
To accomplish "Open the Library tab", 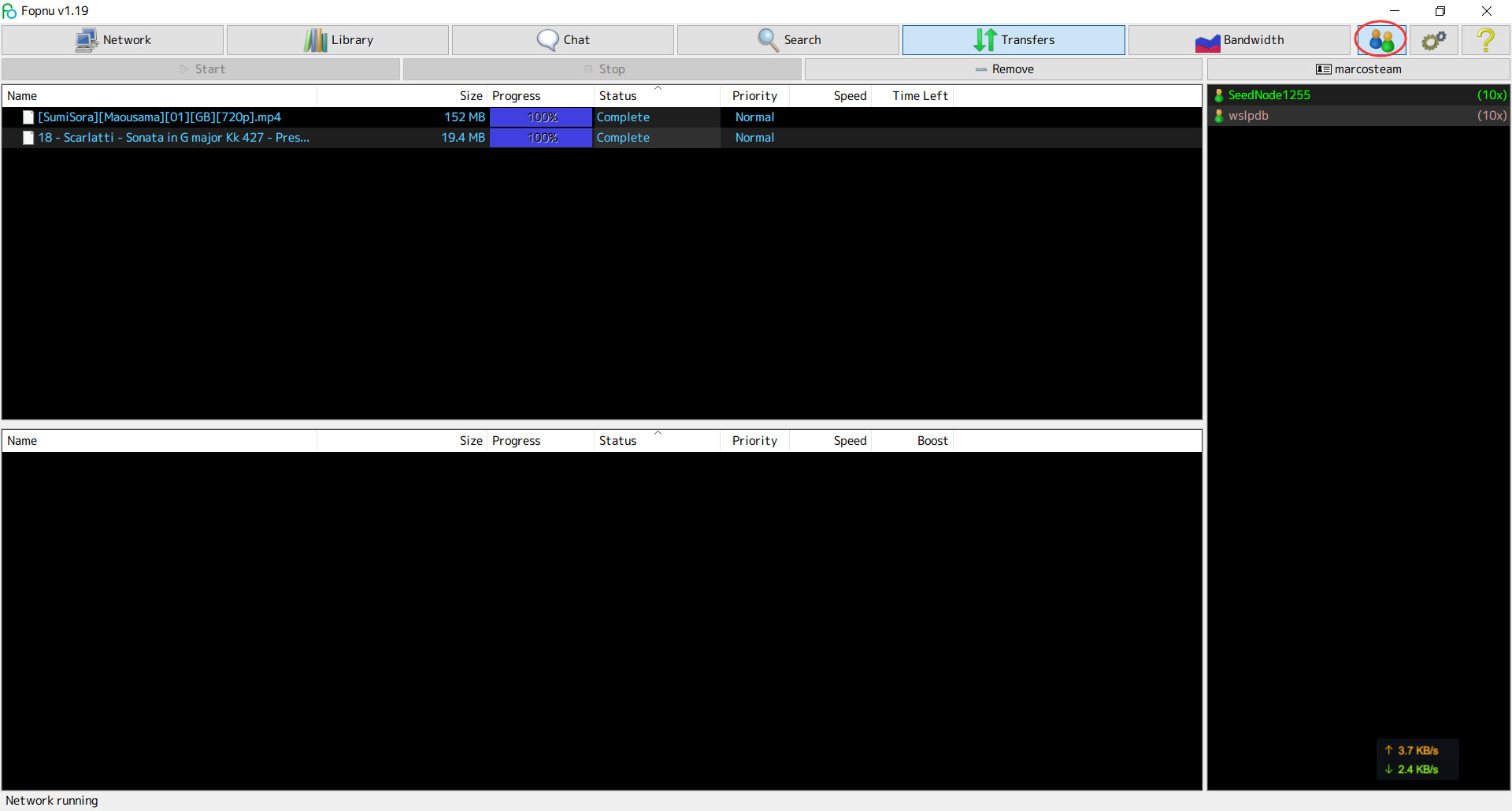I will tap(338, 40).
